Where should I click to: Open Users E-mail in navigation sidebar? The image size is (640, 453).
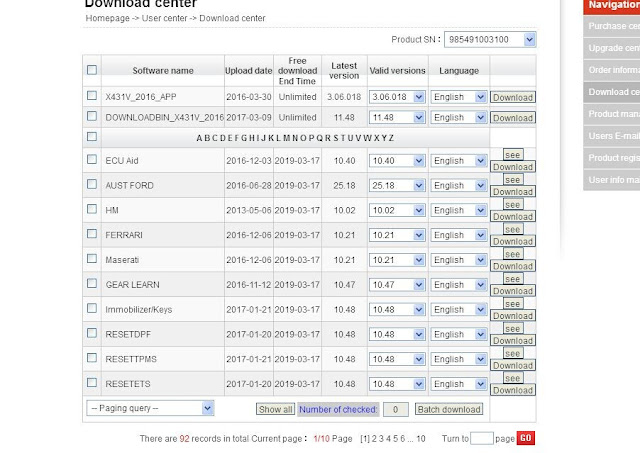pos(612,136)
